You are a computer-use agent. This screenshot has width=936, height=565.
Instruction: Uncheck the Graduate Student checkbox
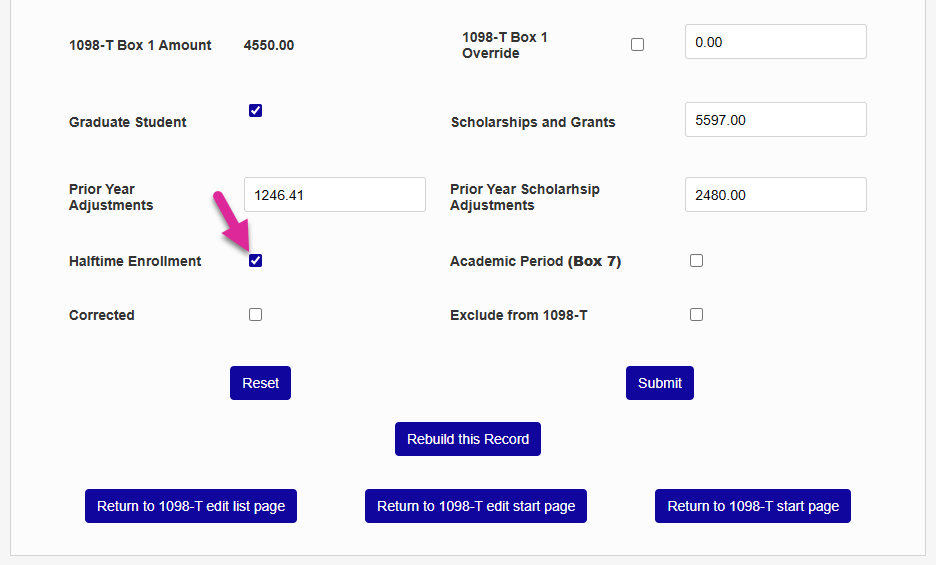click(255, 111)
